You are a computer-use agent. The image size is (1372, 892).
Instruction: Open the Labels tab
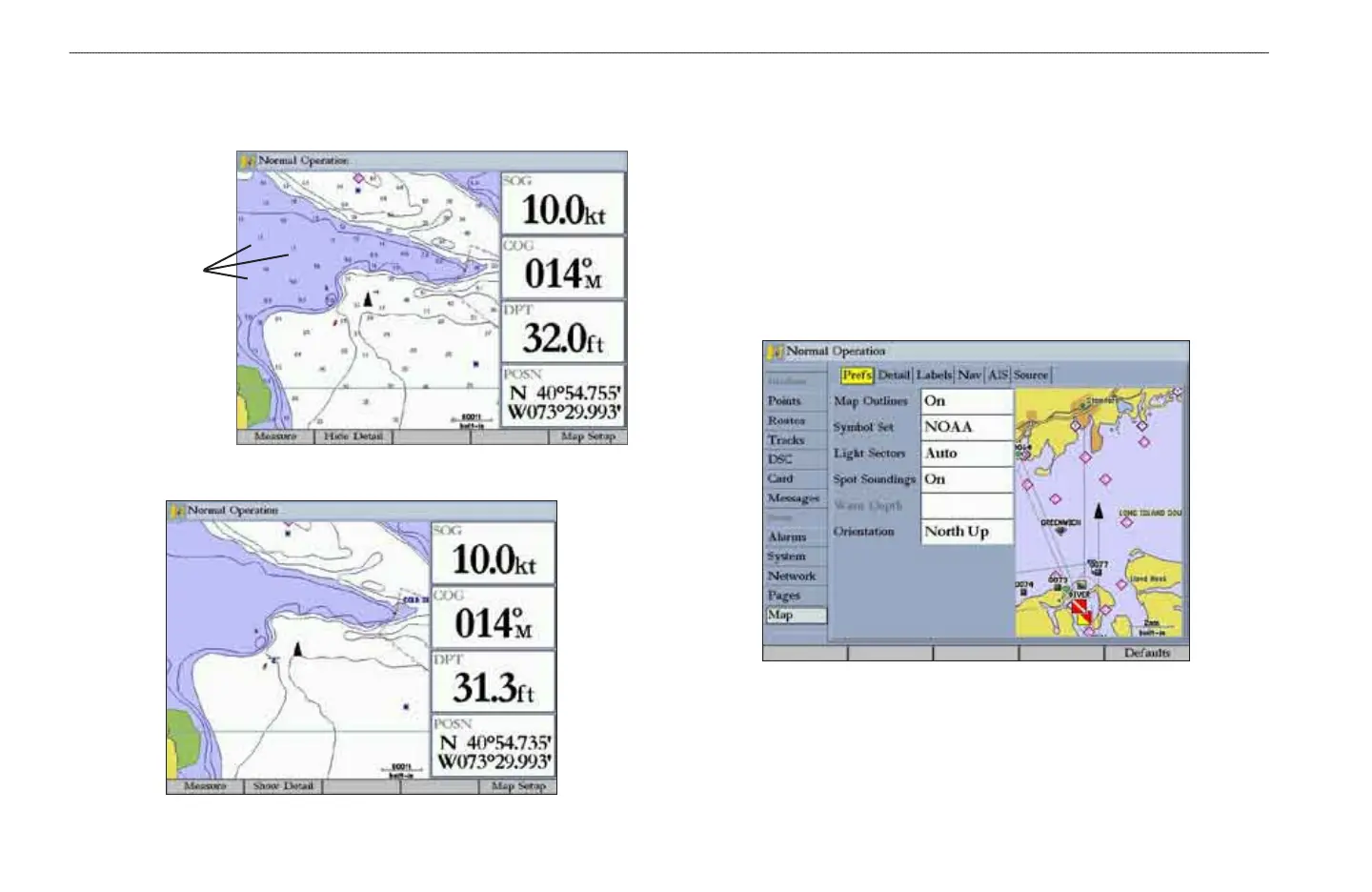tap(935, 375)
